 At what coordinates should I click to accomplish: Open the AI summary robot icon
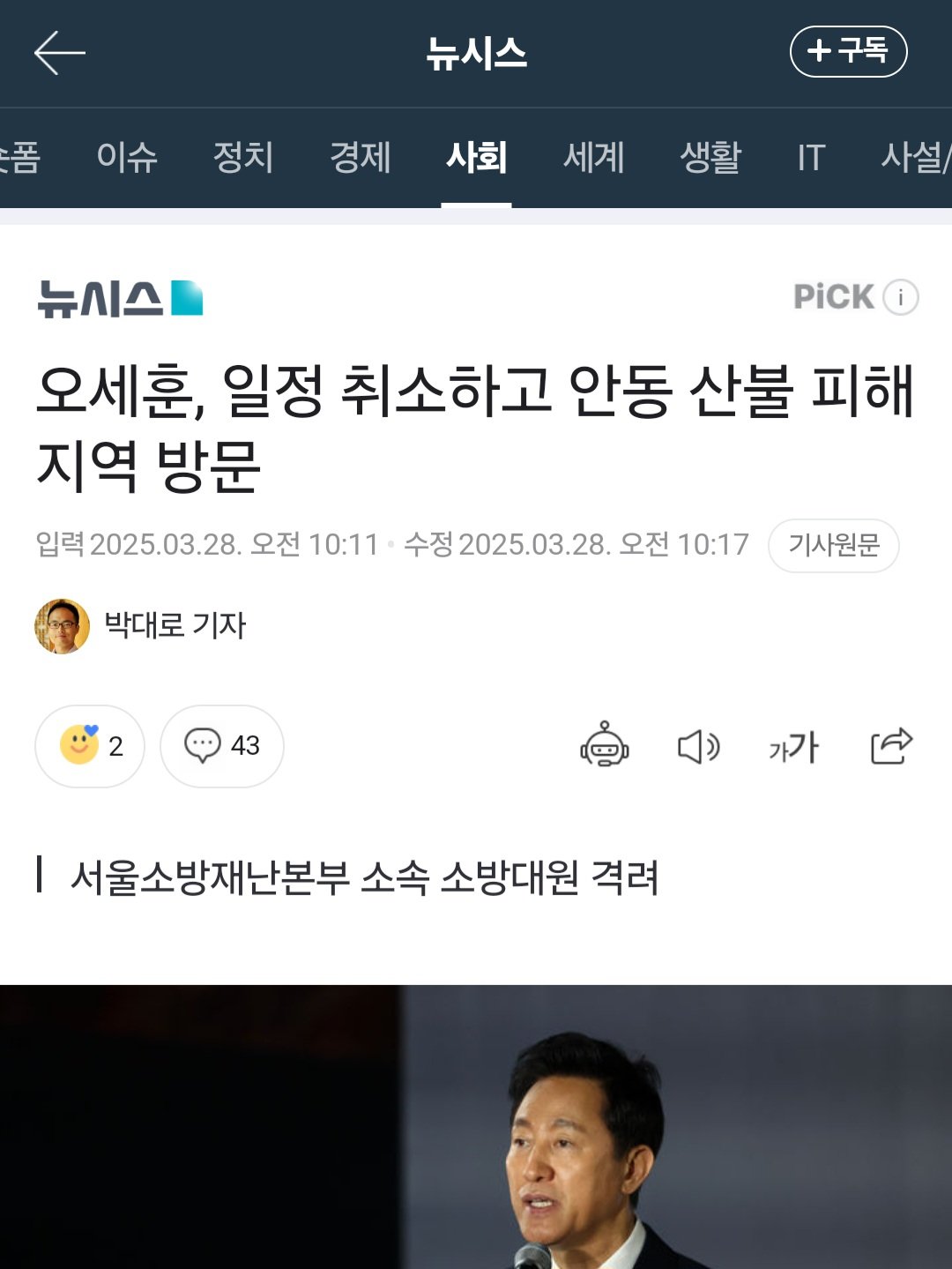[604, 745]
